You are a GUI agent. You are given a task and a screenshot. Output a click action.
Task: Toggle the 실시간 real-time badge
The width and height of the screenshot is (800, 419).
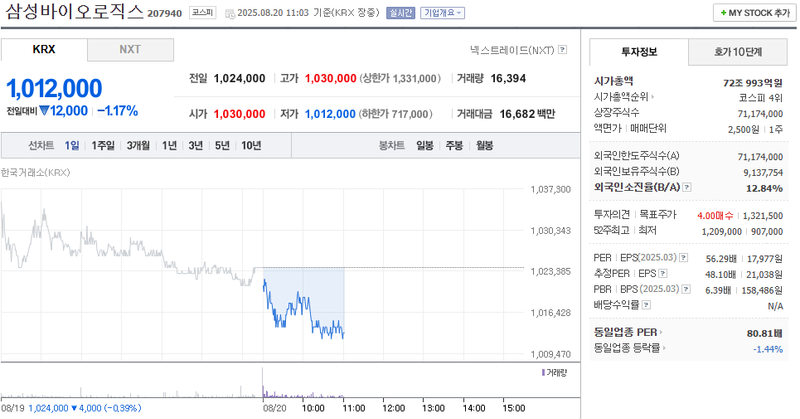[x=401, y=13]
